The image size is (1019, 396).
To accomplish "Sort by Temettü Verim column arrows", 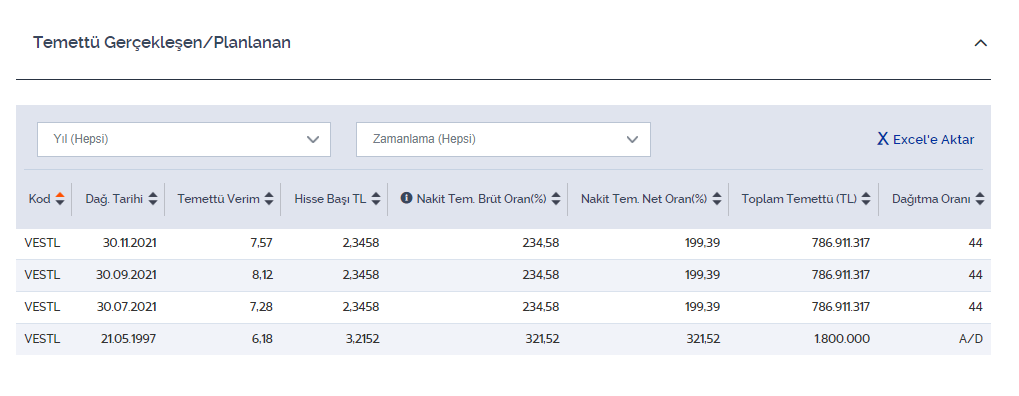I will [x=269, y=199].
